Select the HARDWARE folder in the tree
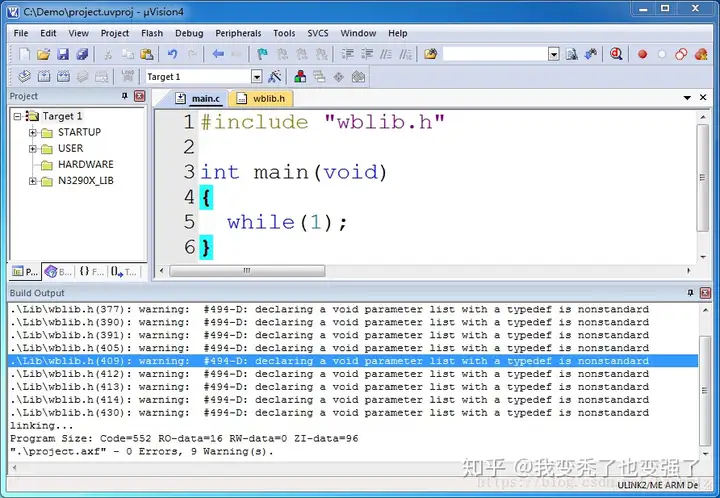720x498 pixels. coord(85,164)
